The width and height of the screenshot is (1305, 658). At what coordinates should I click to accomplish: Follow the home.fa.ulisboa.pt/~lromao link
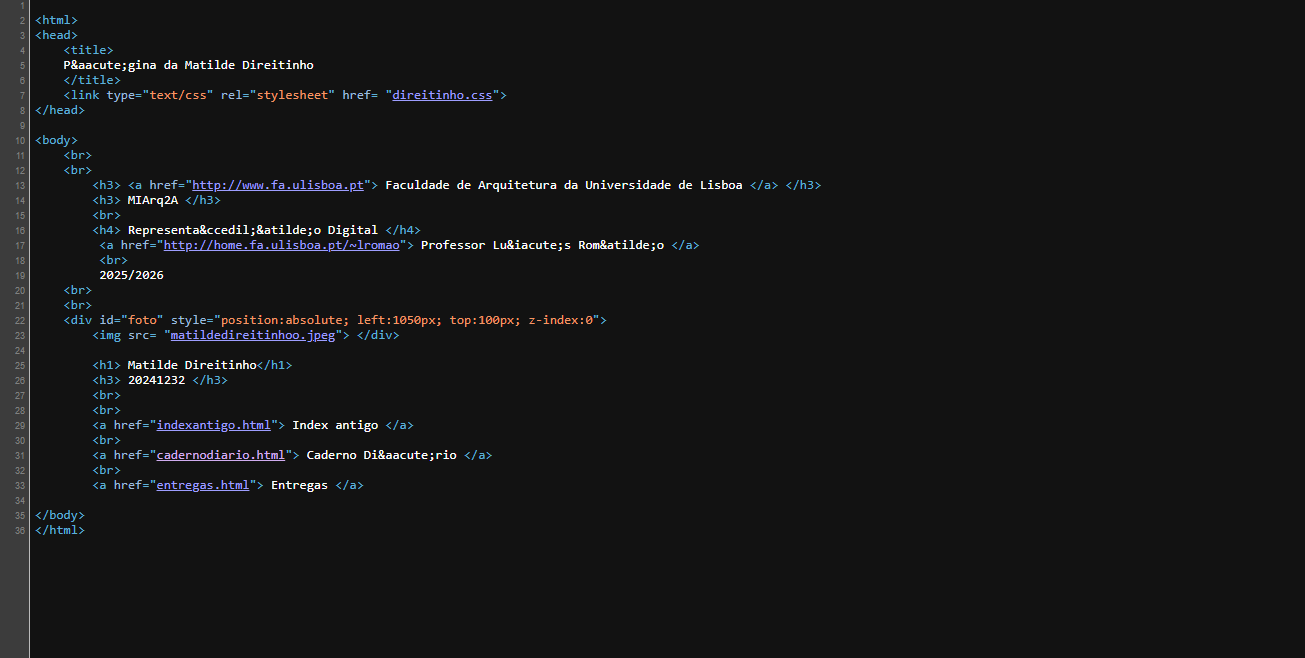pyautogui.click(x=275, y=245)
